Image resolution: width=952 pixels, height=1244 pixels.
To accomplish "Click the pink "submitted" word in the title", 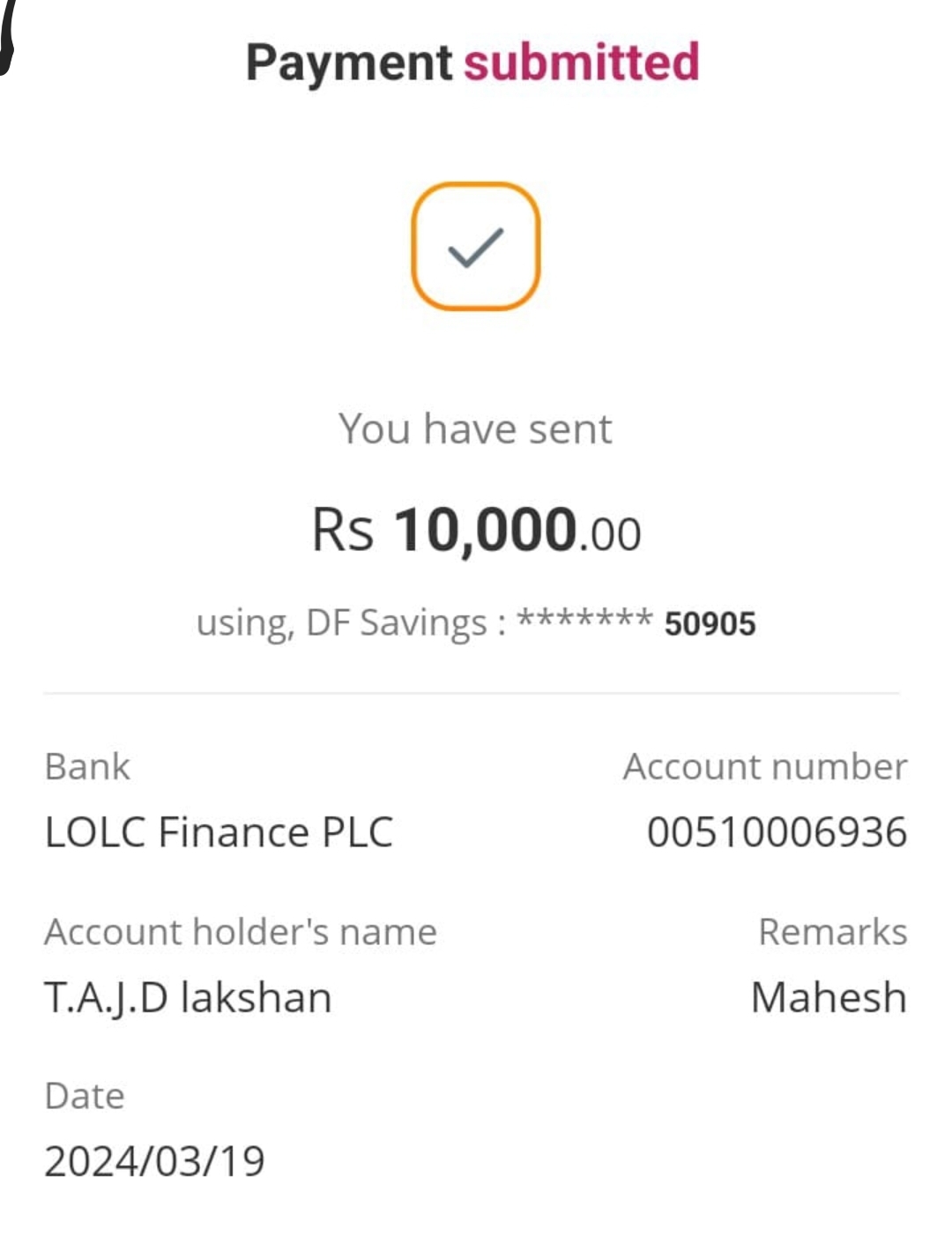I will (x=581, y=63).
